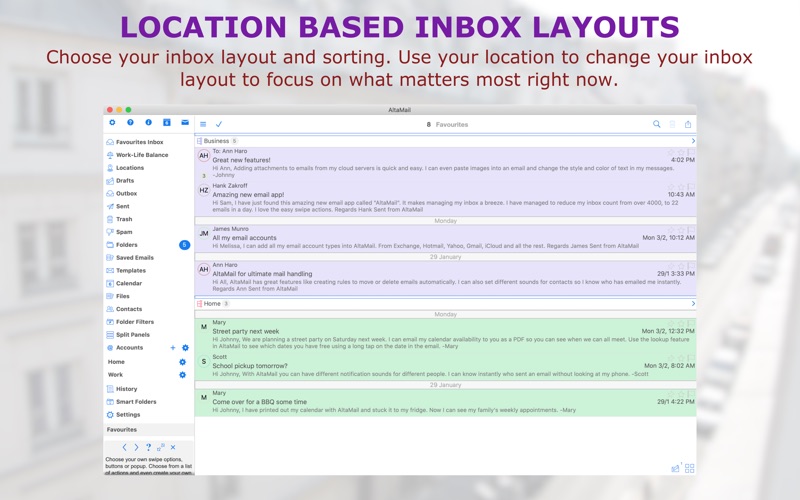Image resolution: width=800 pixels, height=500 pixels.
Task: Go to next tip with right chevron
Action: 136,447
